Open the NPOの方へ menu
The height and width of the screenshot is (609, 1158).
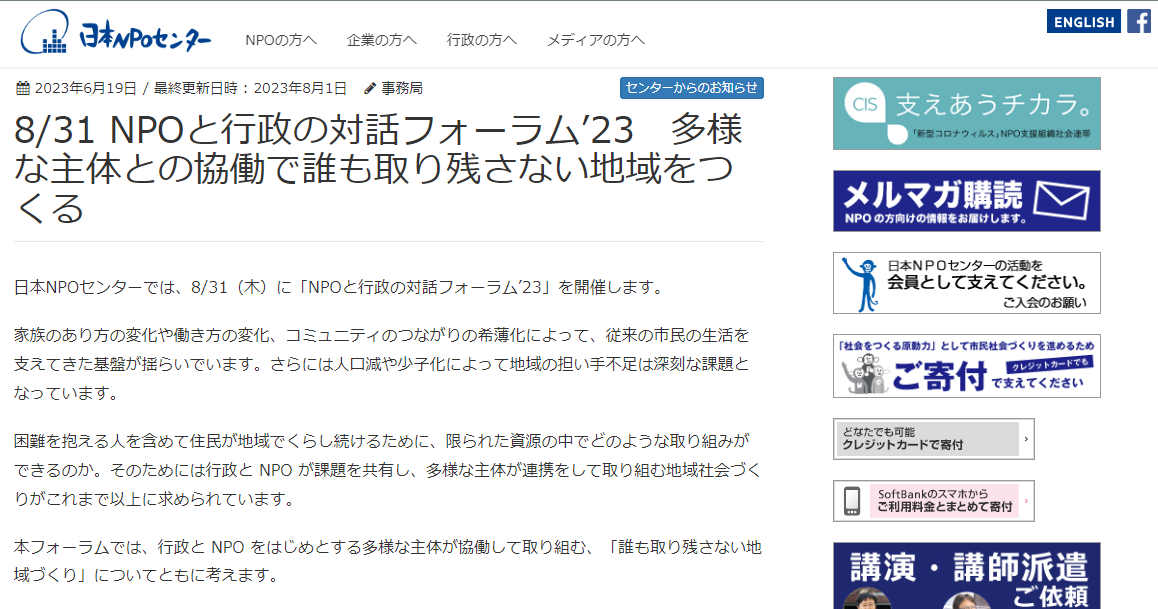click(x=279, y=39)
